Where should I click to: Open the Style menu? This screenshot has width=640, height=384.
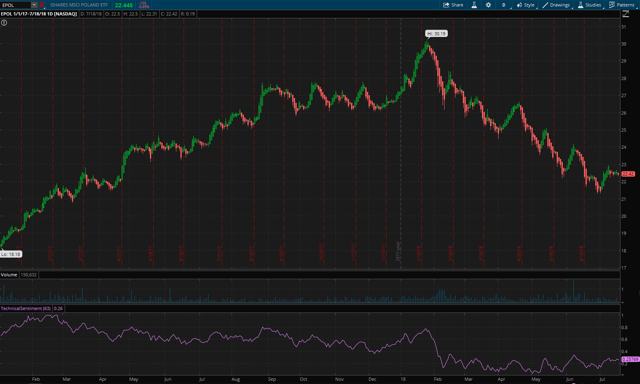coord(526,5)
